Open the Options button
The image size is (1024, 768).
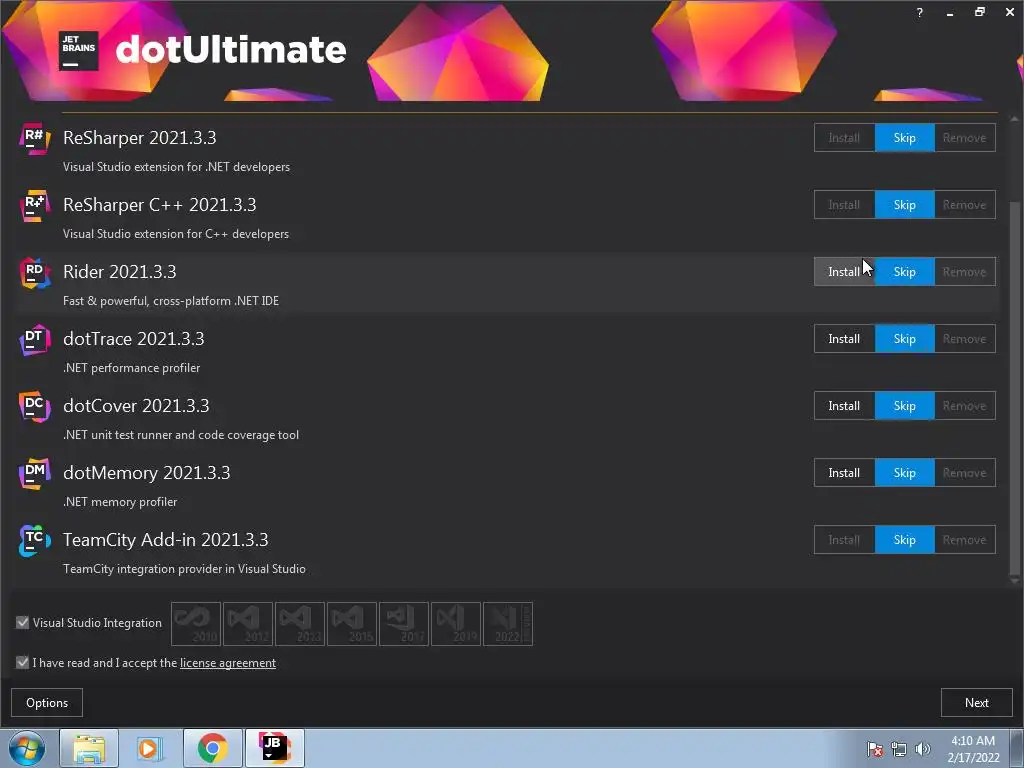[47, 703]
